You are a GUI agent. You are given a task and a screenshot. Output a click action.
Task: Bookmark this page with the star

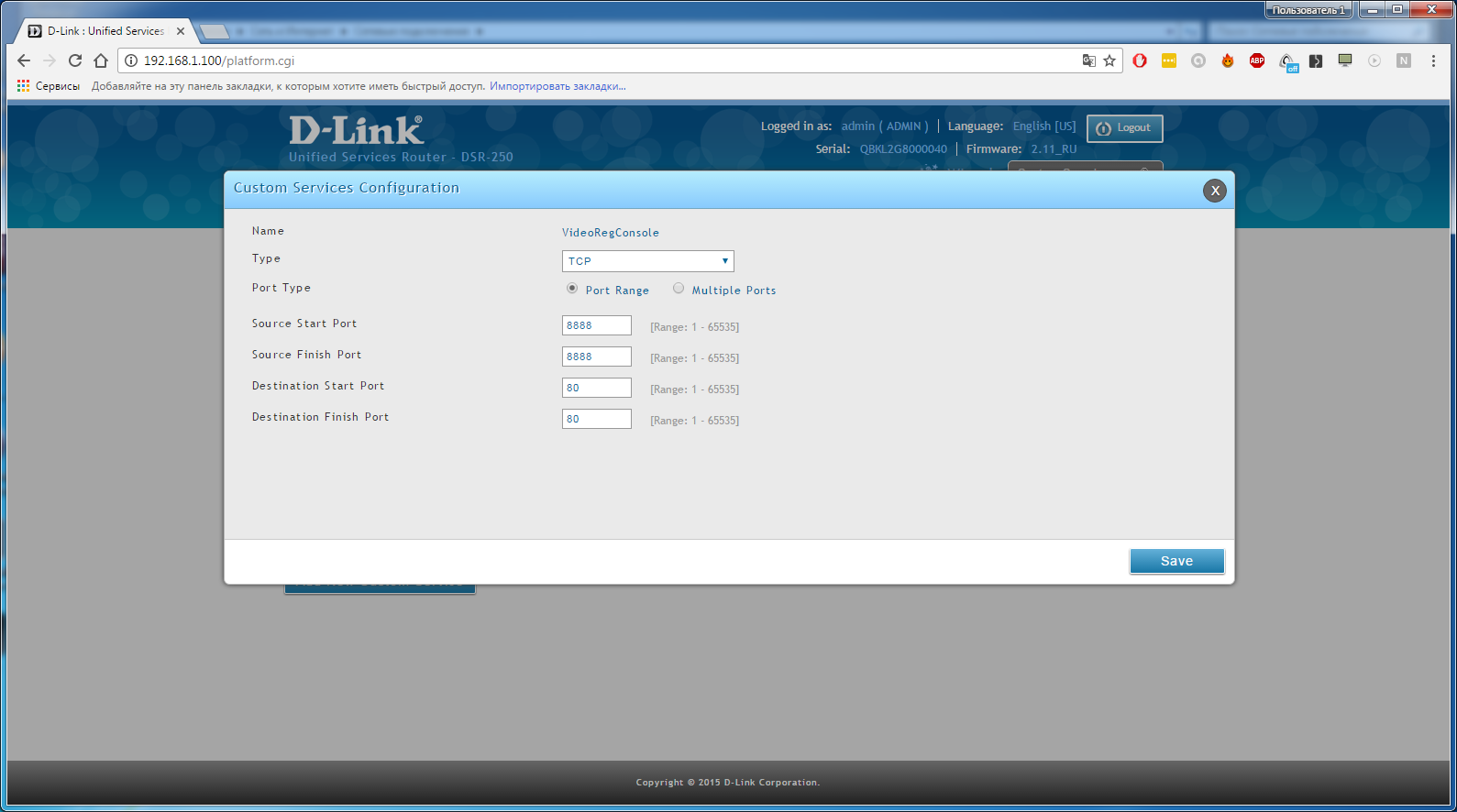click(x=1109, y=60)
